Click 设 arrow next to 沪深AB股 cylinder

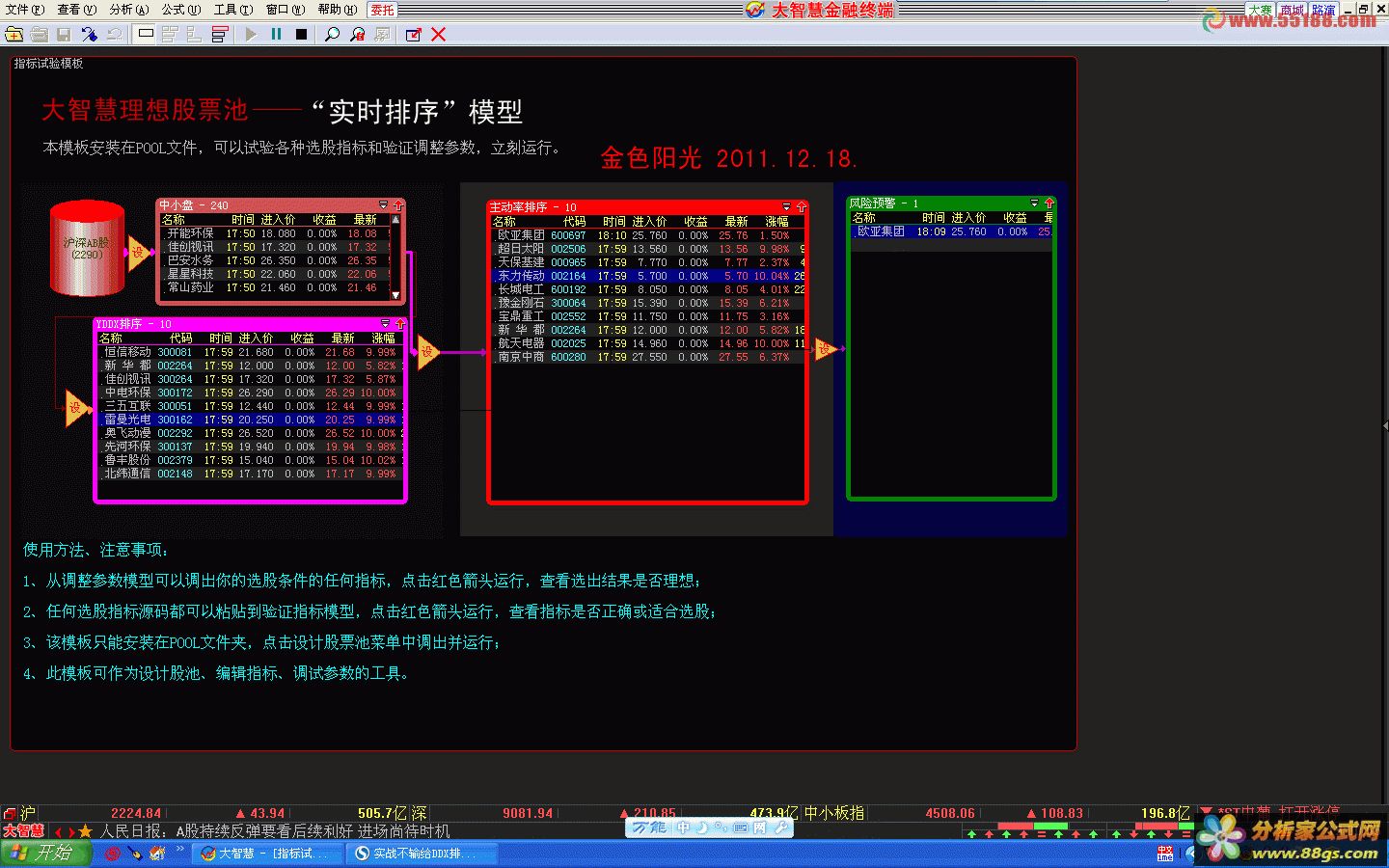tap(139, 253)
